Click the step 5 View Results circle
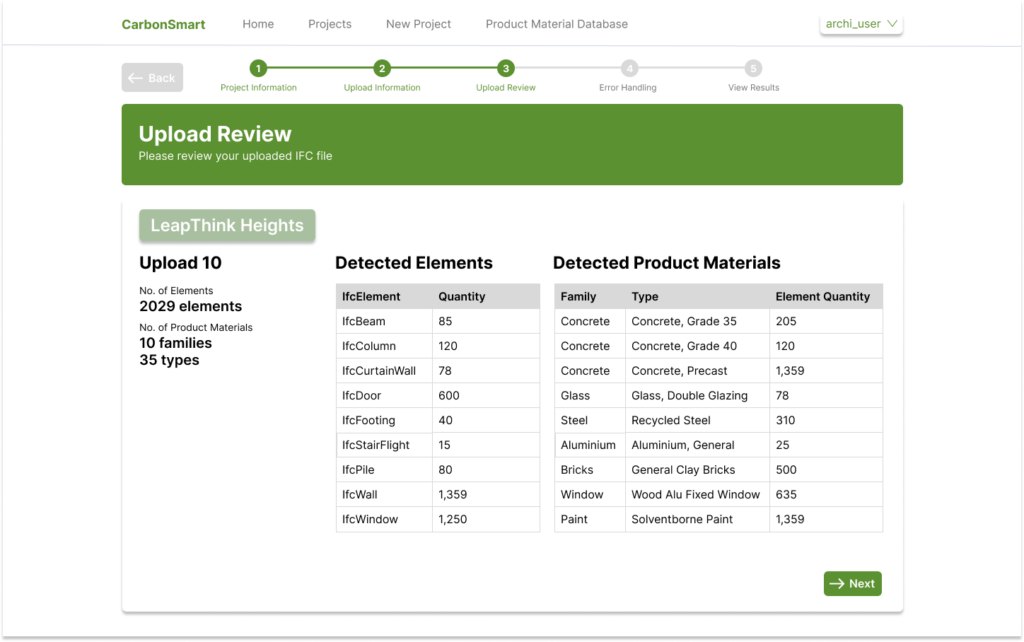1024x642 pixels. (752, 70)
